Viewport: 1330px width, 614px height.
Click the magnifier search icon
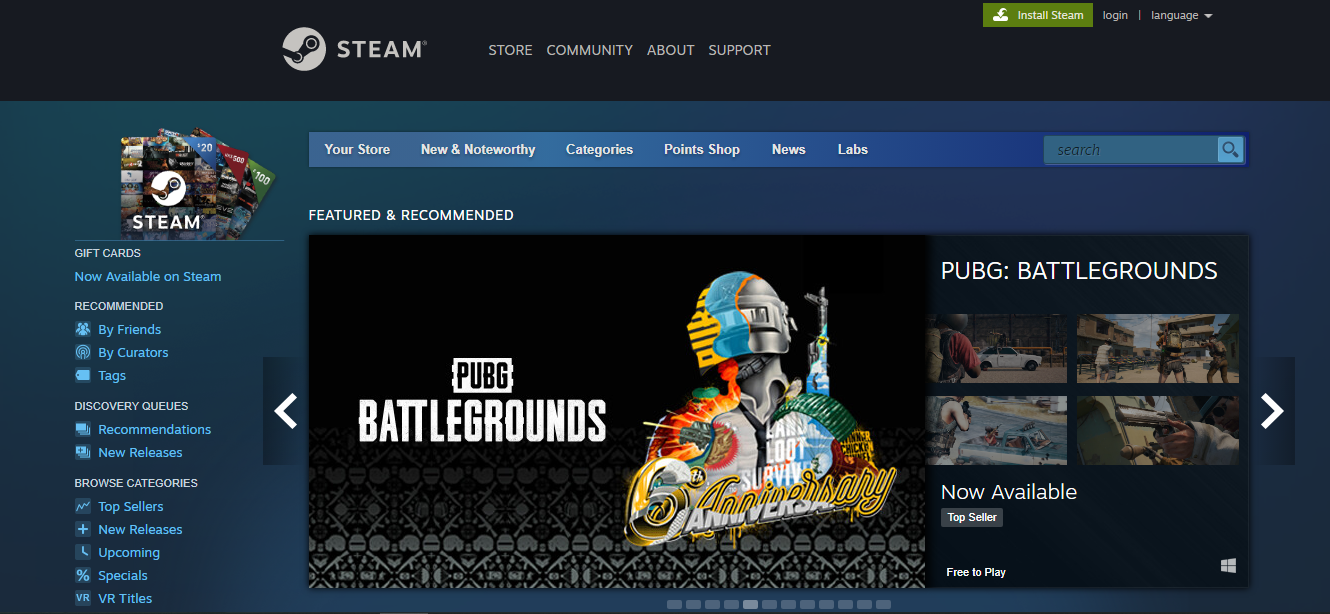[1230, 150]
